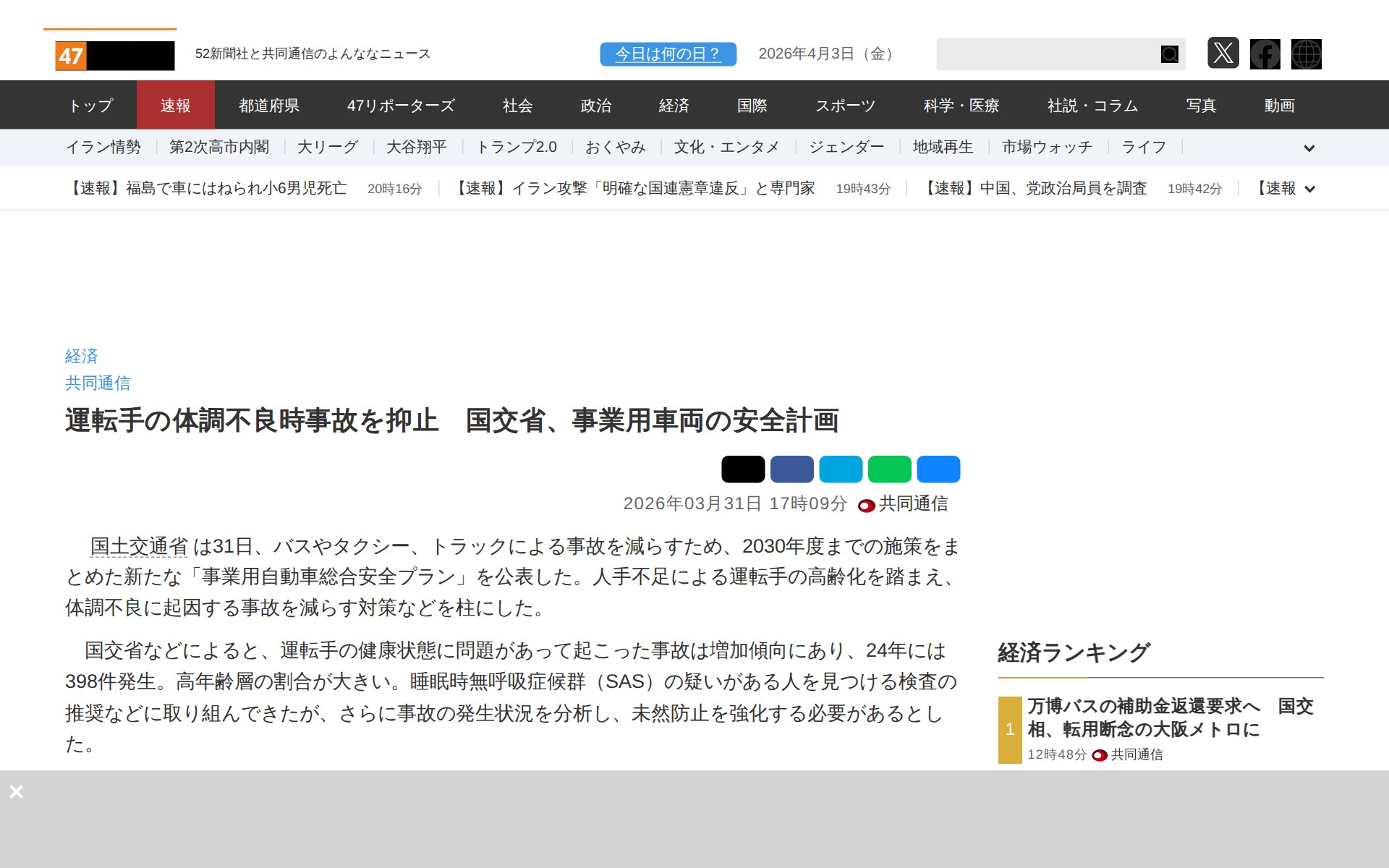Screen dimensions: 1389x868
Task: Expand the topics row chevron
Action: [x=1309, y=148]
